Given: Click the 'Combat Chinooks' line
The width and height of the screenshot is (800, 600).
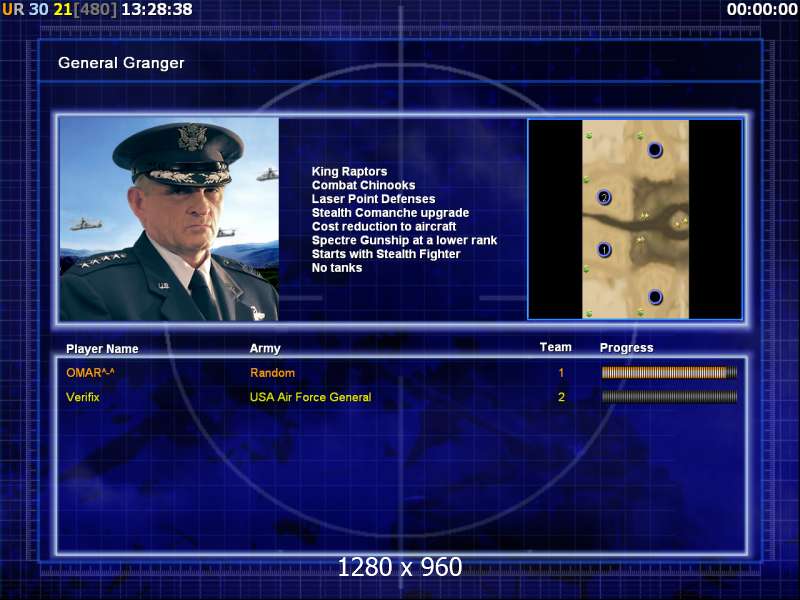Looking at the screenshot, I should pyautogui.click(x=363, y=185).
